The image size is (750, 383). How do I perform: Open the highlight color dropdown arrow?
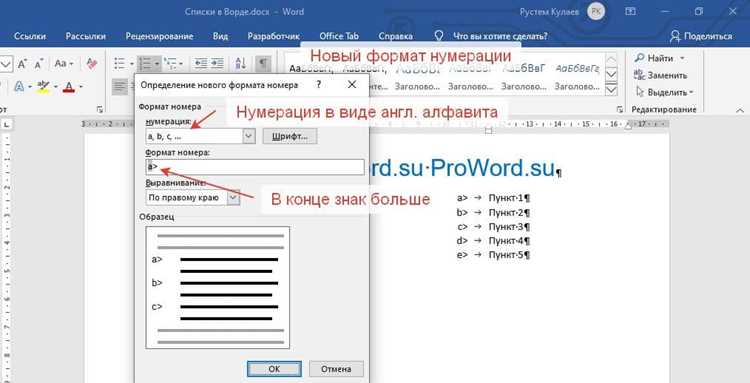coord(55,87)
